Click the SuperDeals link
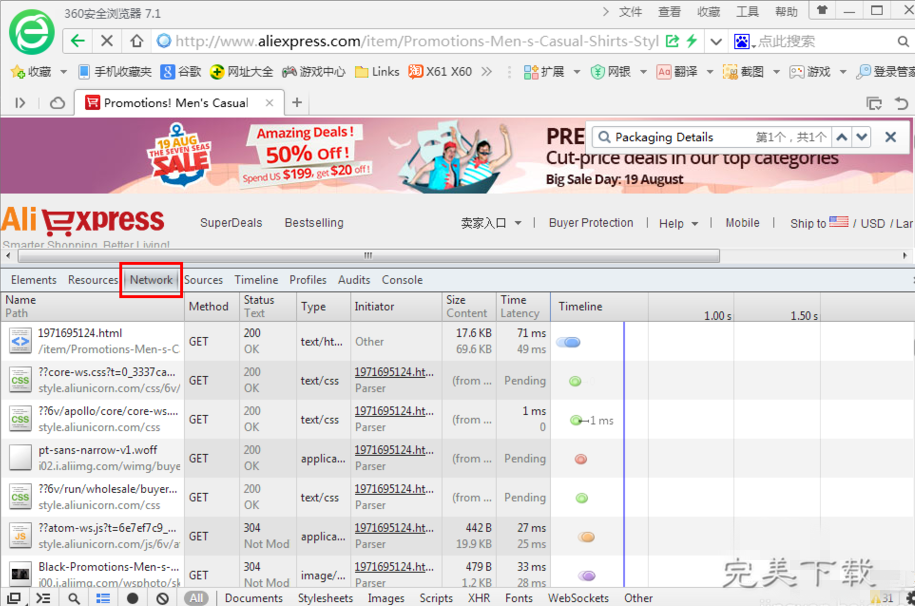This screenshot has height=606, width=915. coord(231,223)
